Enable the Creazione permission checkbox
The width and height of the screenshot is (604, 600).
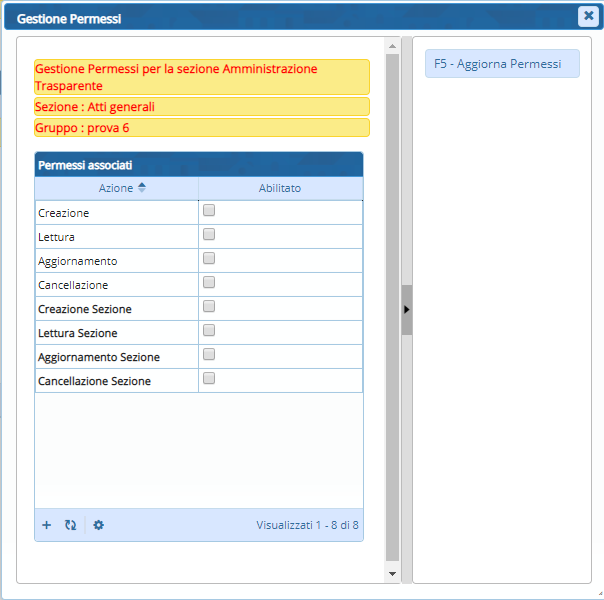(x=209, y=211)
